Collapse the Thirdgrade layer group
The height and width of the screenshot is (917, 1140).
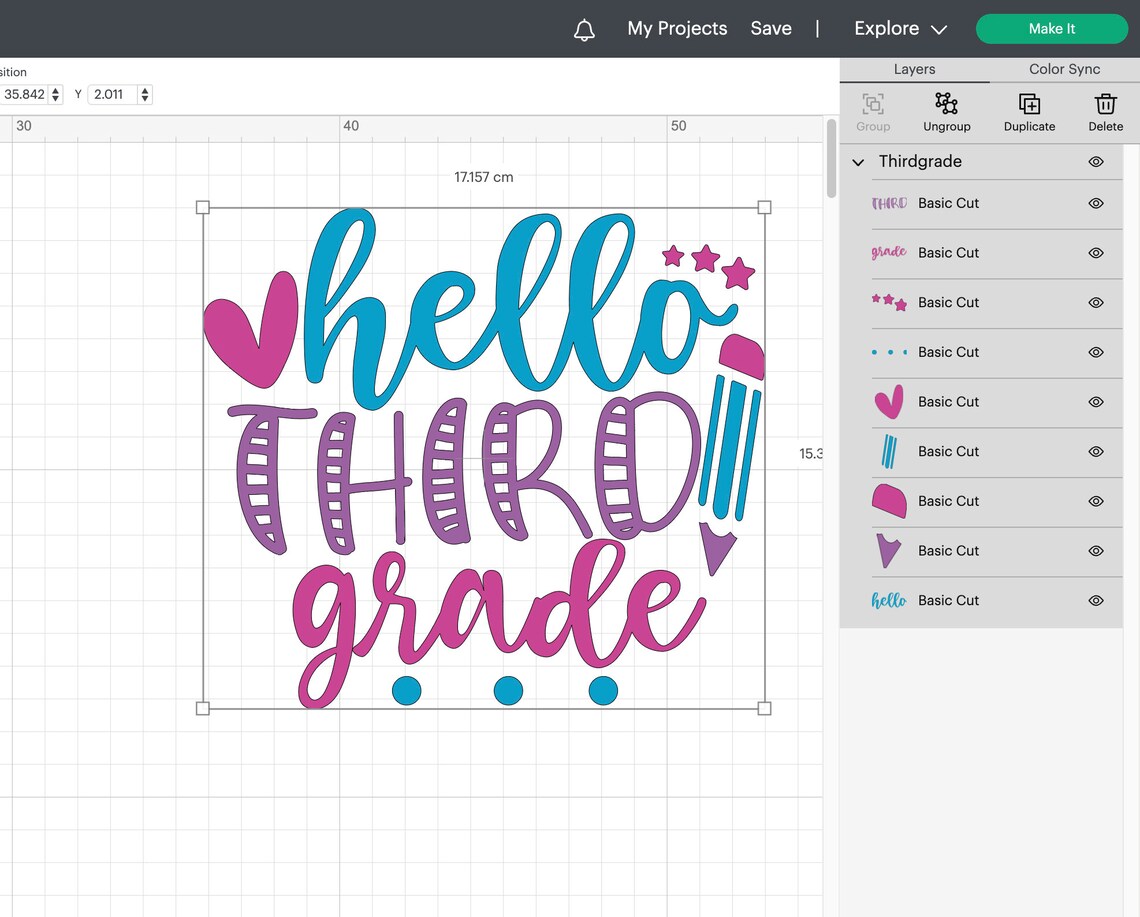click(858, 161)
